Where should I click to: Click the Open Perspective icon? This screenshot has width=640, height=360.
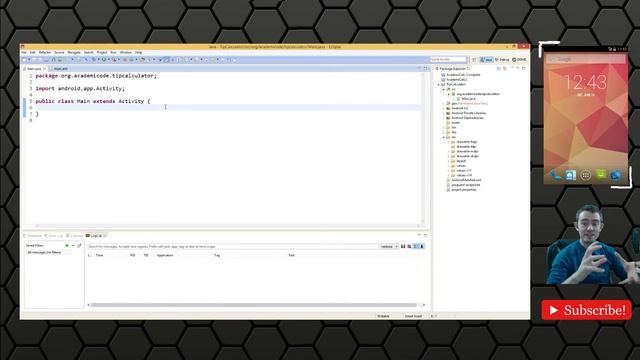click(474, 60)
